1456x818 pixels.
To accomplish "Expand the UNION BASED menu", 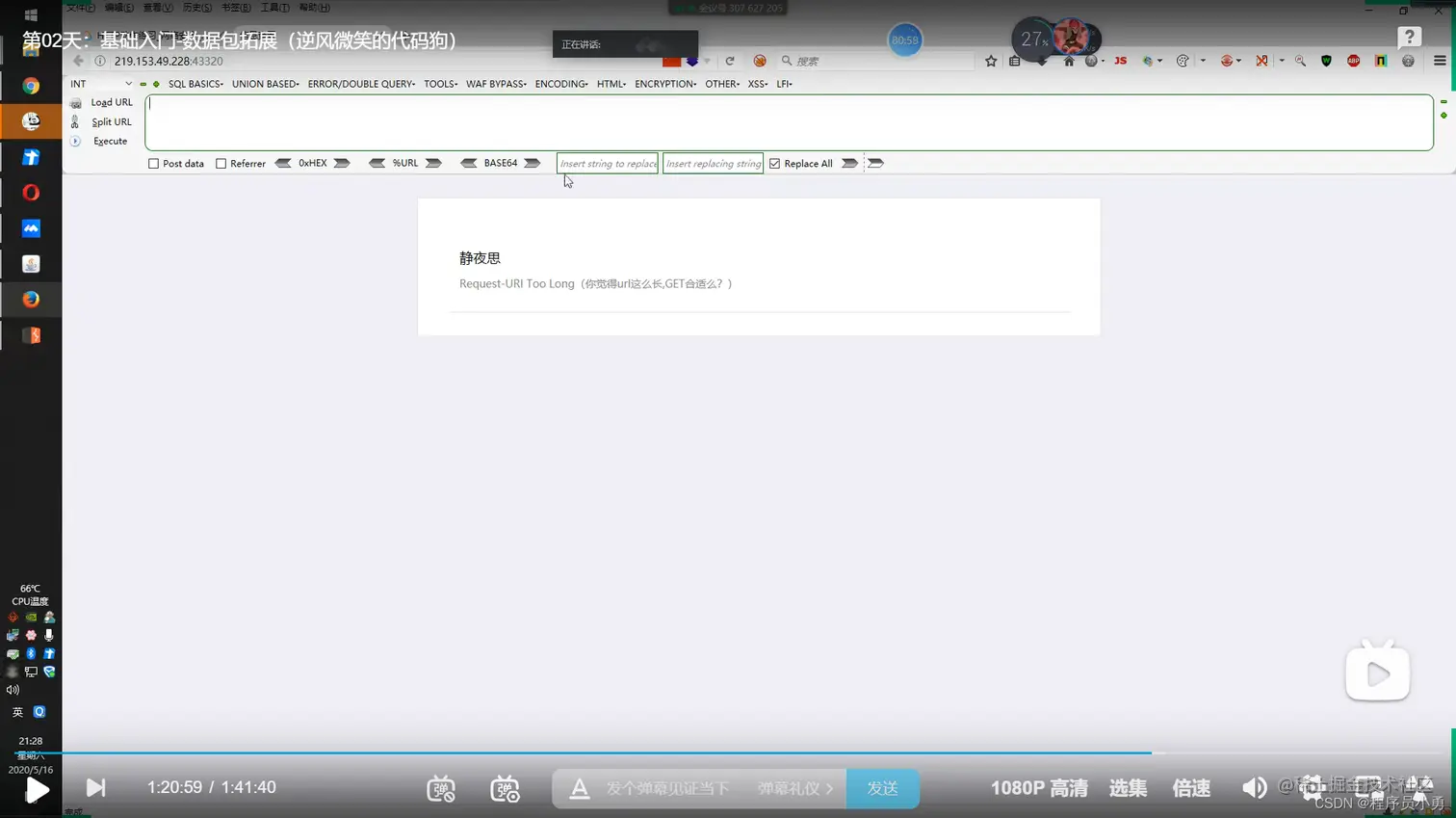I will coord(265,84).
